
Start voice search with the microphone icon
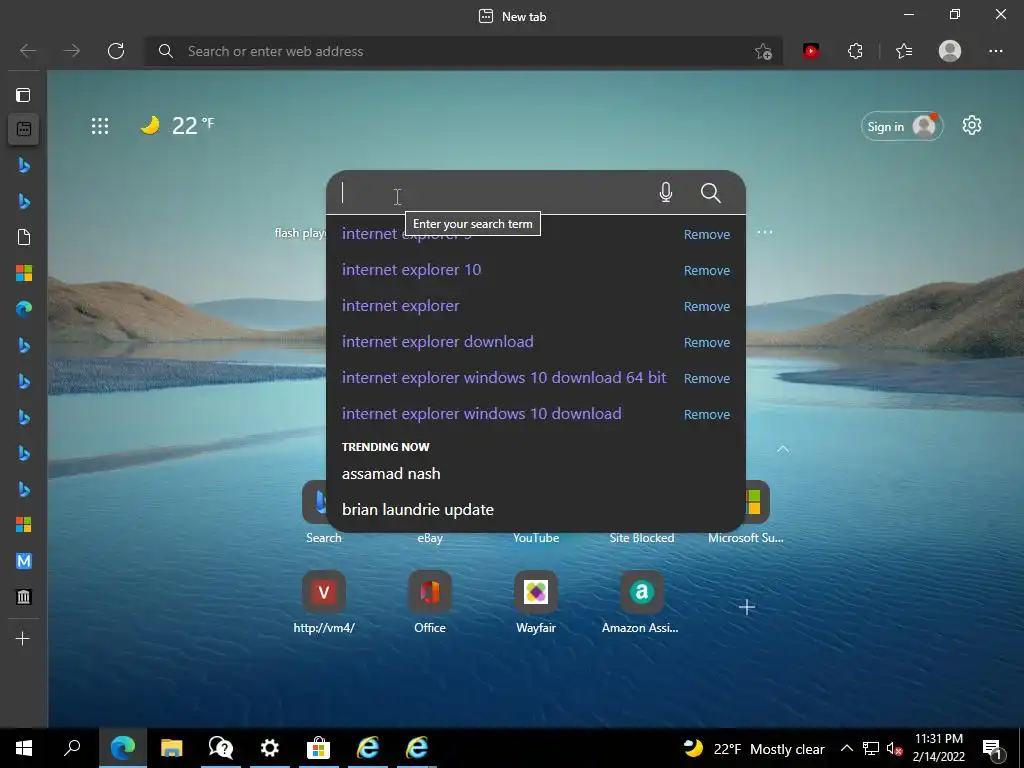(x=665, y=193)
